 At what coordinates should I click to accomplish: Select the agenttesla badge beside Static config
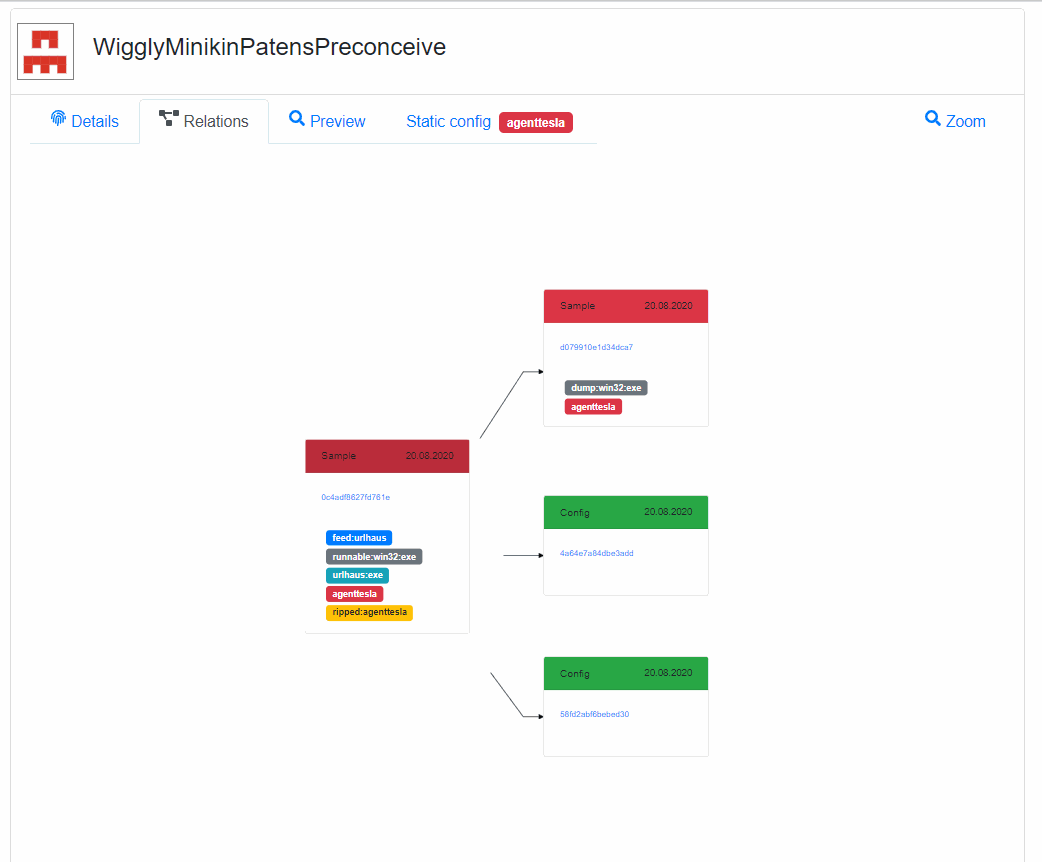(536, 122)
